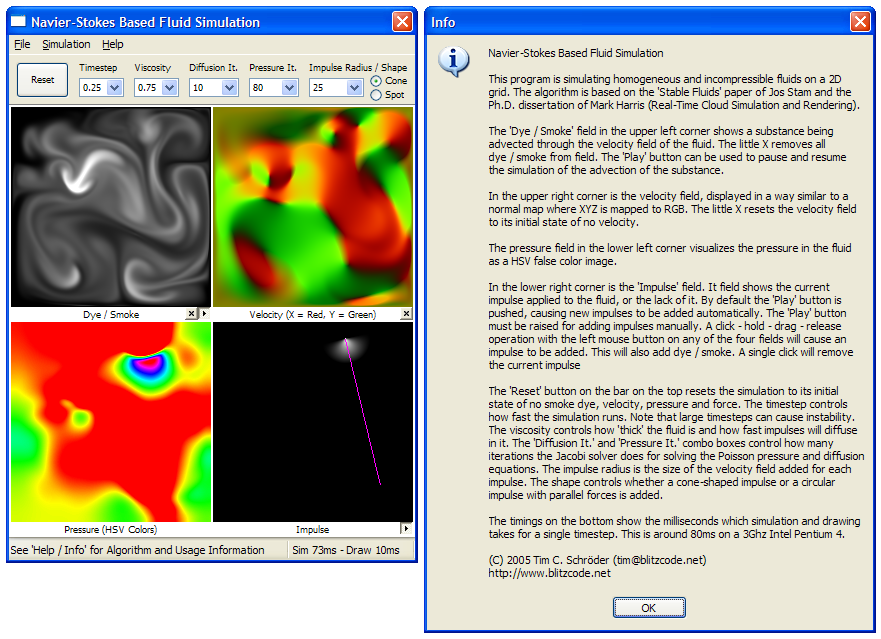Open the Impulse Radius dropdown arrow
This screenshot has height=639, width=881.
(354, 88)
